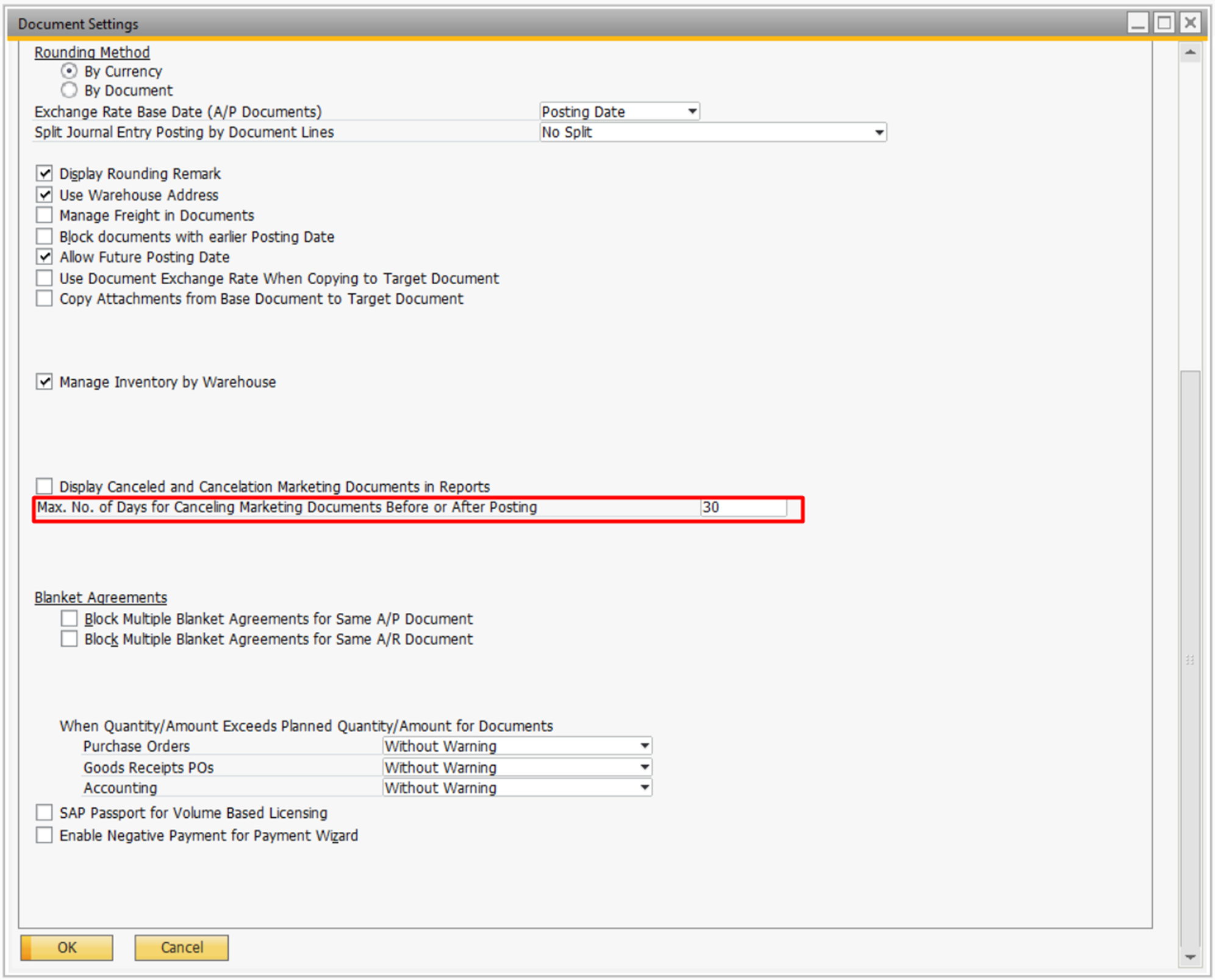Open Exchange Rate Base Date dropdown

(x=692, y=112)
